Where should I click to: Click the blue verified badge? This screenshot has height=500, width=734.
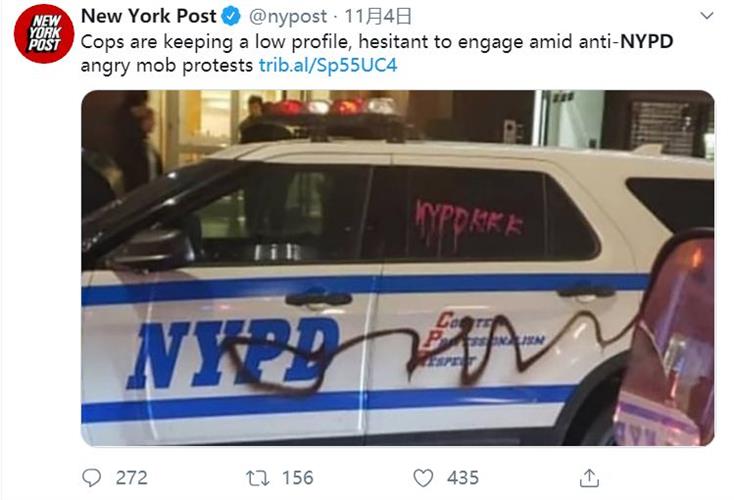231,16
